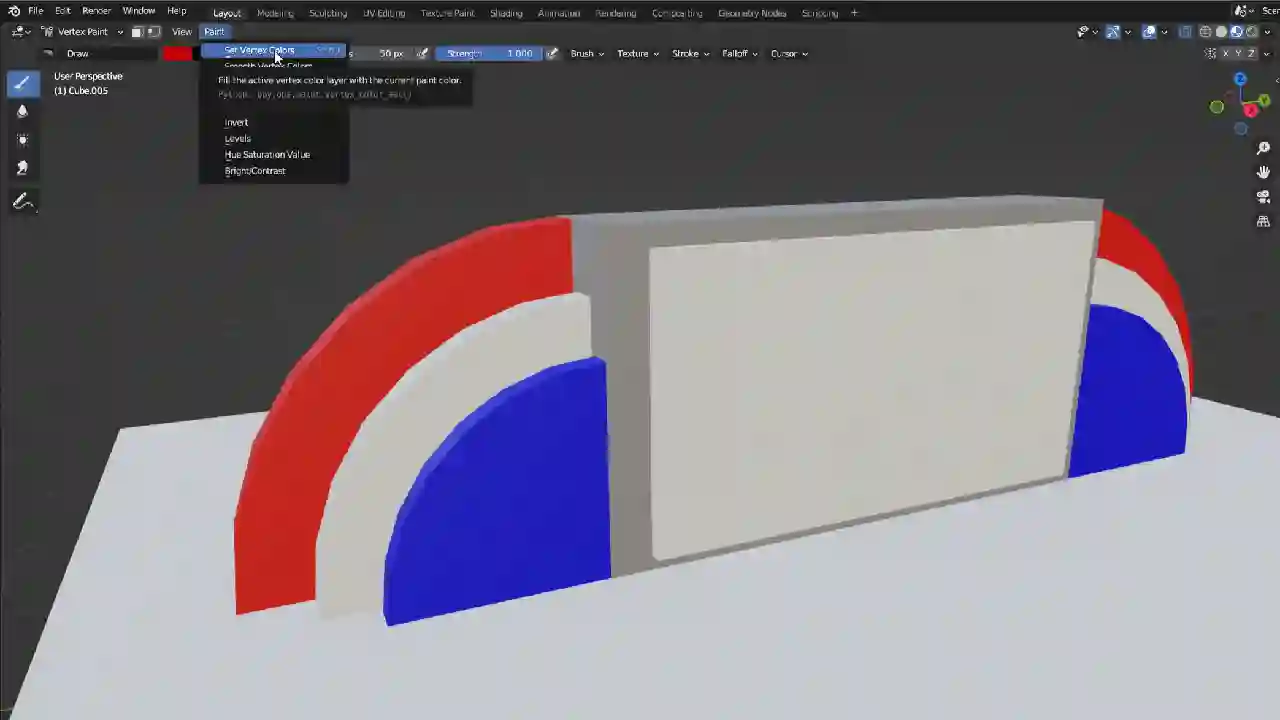The height and width of the screenshot is (720, 1280).
Task: Select the Blur brush tool
Action: click(22, 112)
